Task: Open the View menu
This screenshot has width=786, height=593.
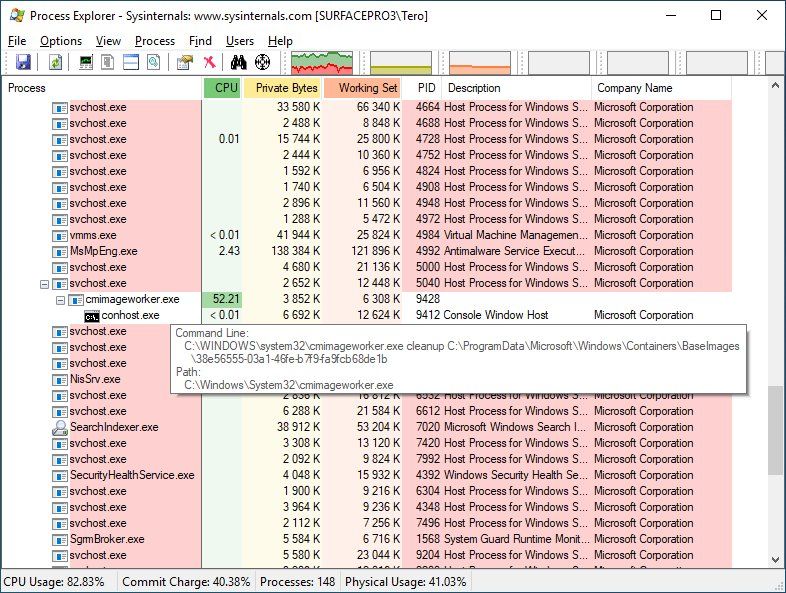Action: pyautogui.click(x=108, y=41)
